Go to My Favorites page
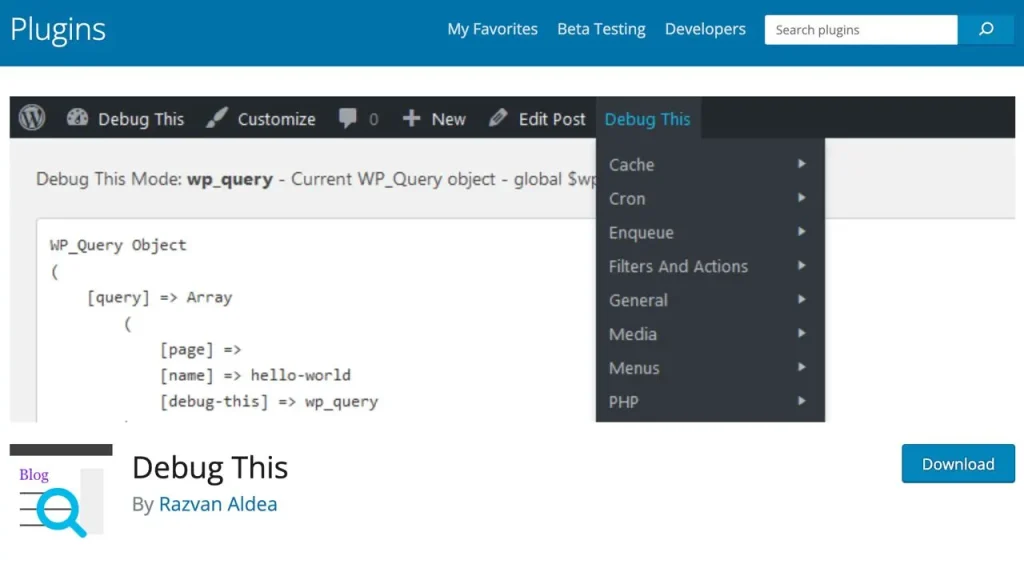 (x=492, y=29)
